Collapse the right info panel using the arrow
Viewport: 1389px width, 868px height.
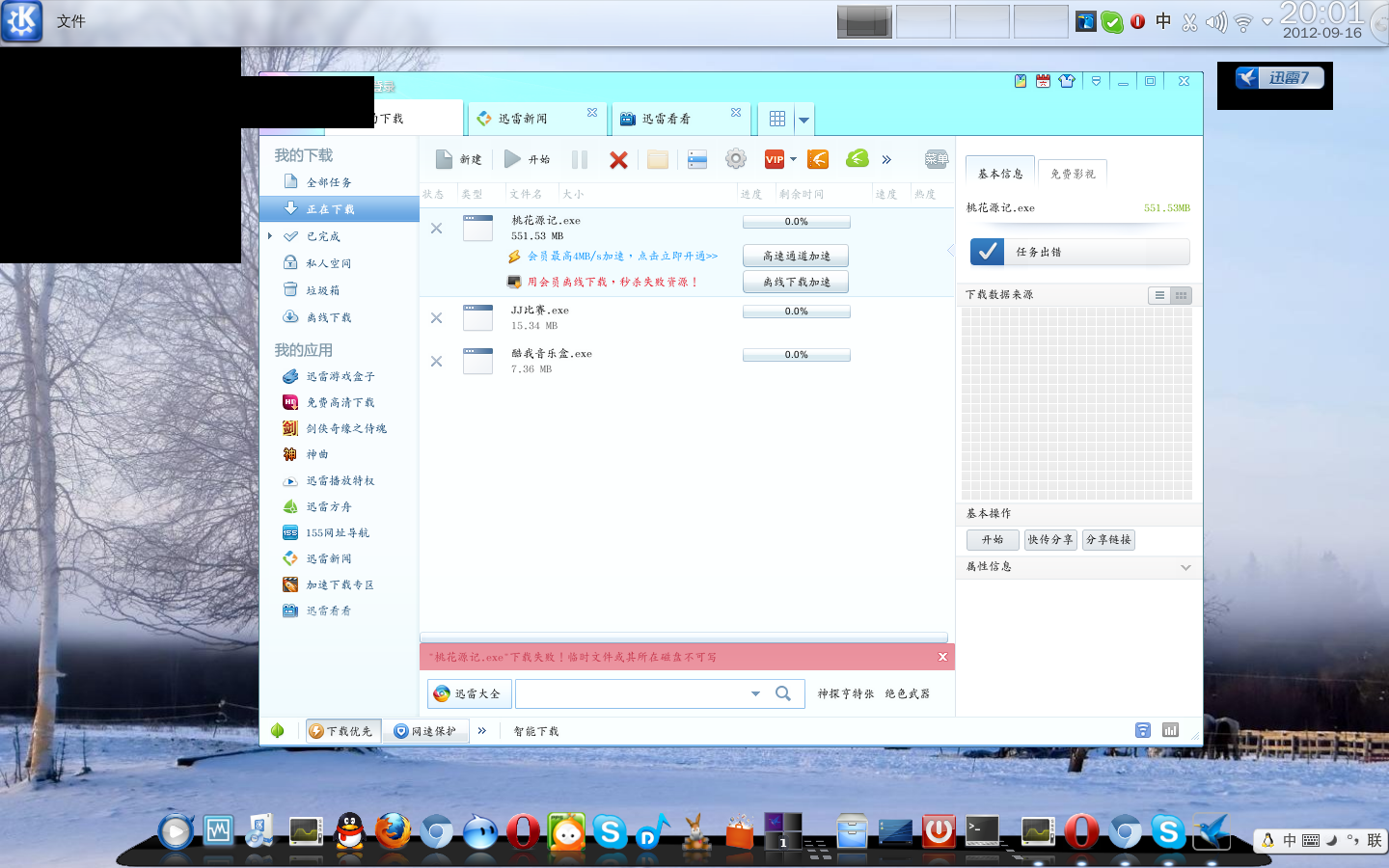(950, 251)
